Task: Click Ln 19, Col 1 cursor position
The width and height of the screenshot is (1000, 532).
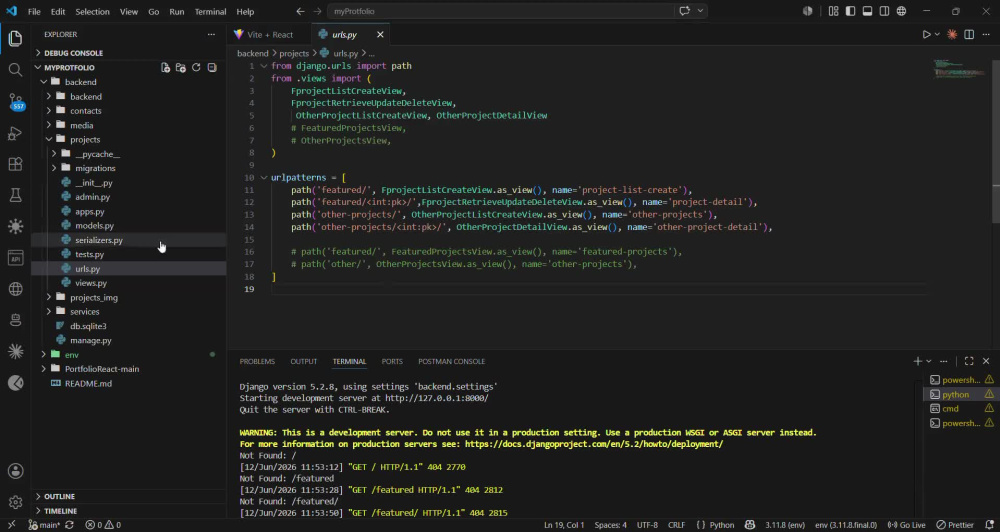Action: click(x=564, y=525)
